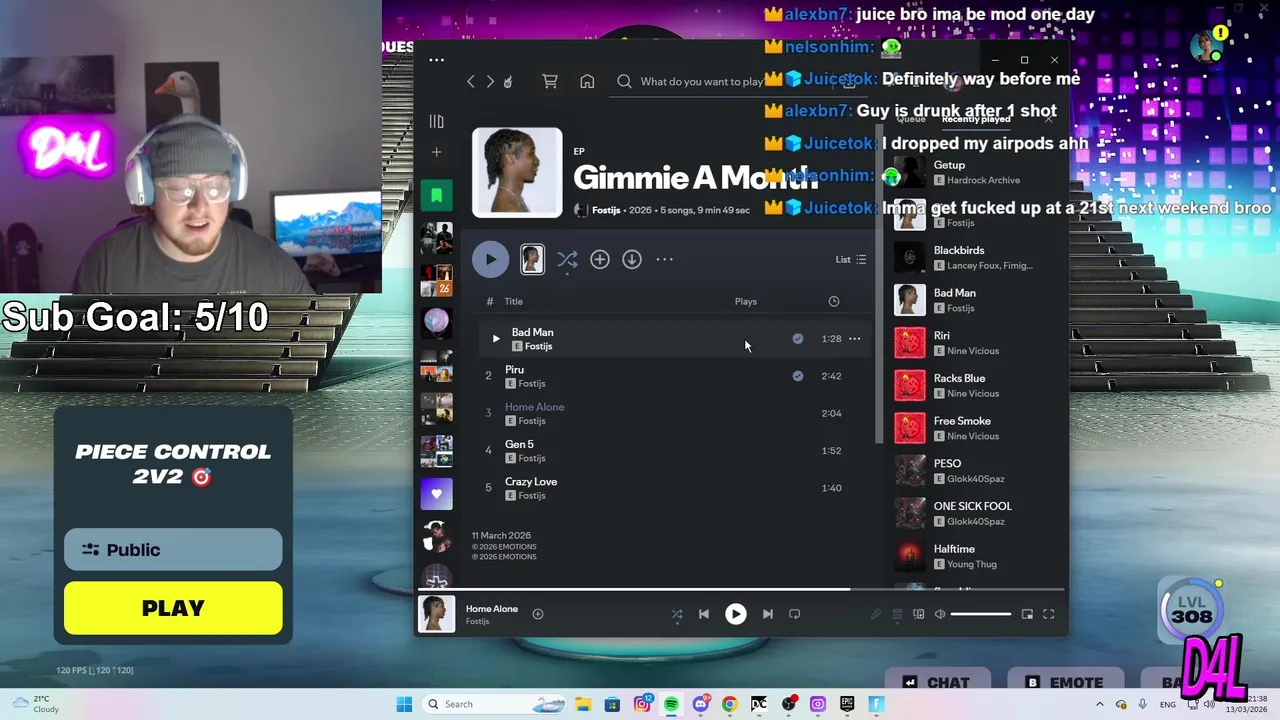1280x720 pixels.
Task: Open Liked Songs purple heart in the sidebar
Action: [x=436, y=493]
